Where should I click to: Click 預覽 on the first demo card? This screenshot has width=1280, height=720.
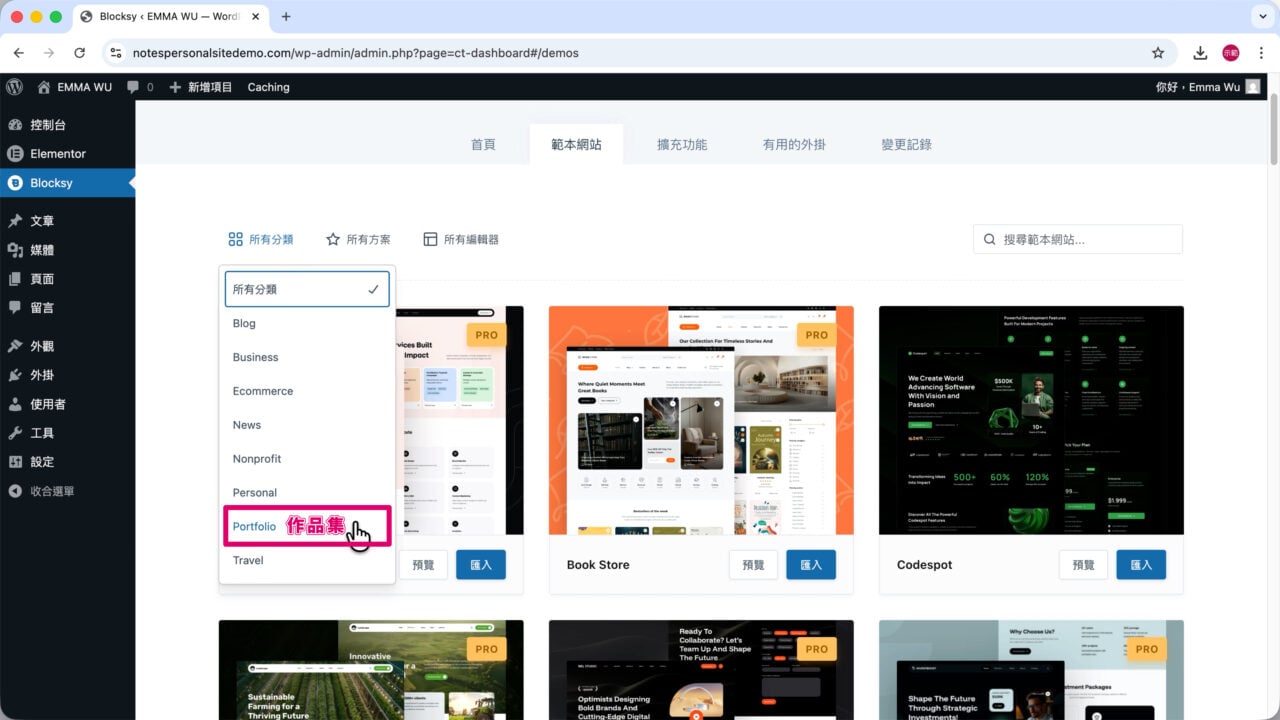(x=423, y=565)
